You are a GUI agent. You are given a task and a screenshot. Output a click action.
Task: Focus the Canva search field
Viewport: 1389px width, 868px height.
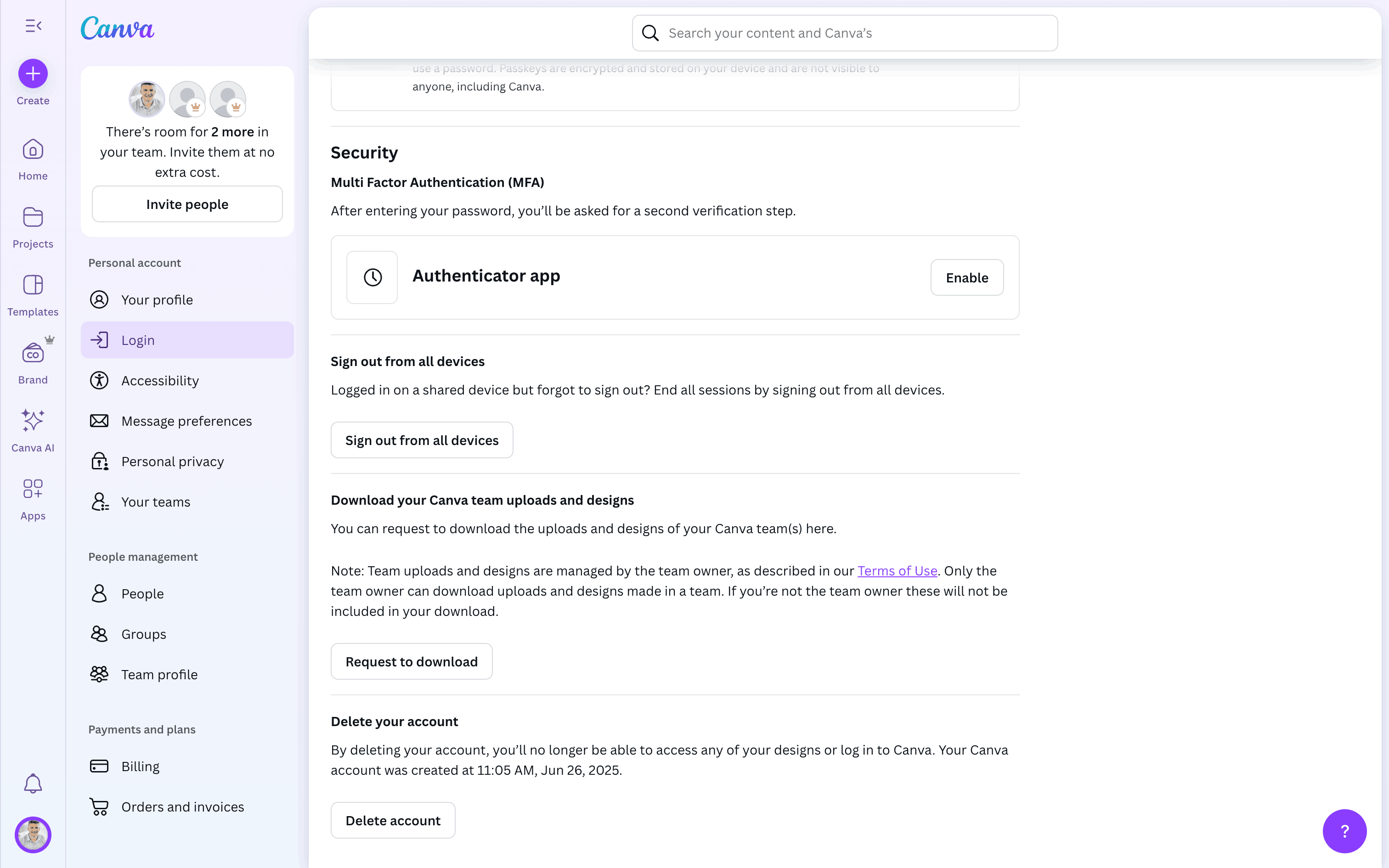844,33
